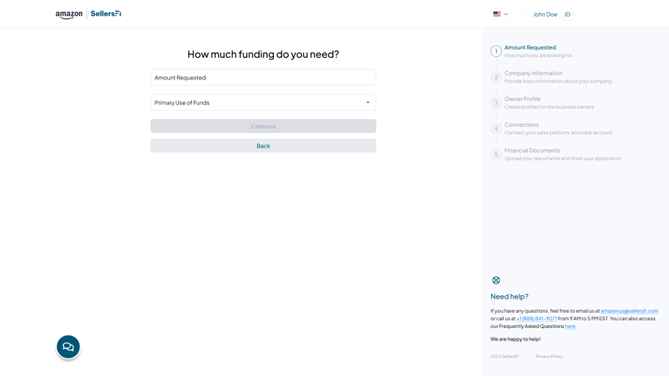
Task: Select step 1 circle icon
Action: [x=496, y=51]
